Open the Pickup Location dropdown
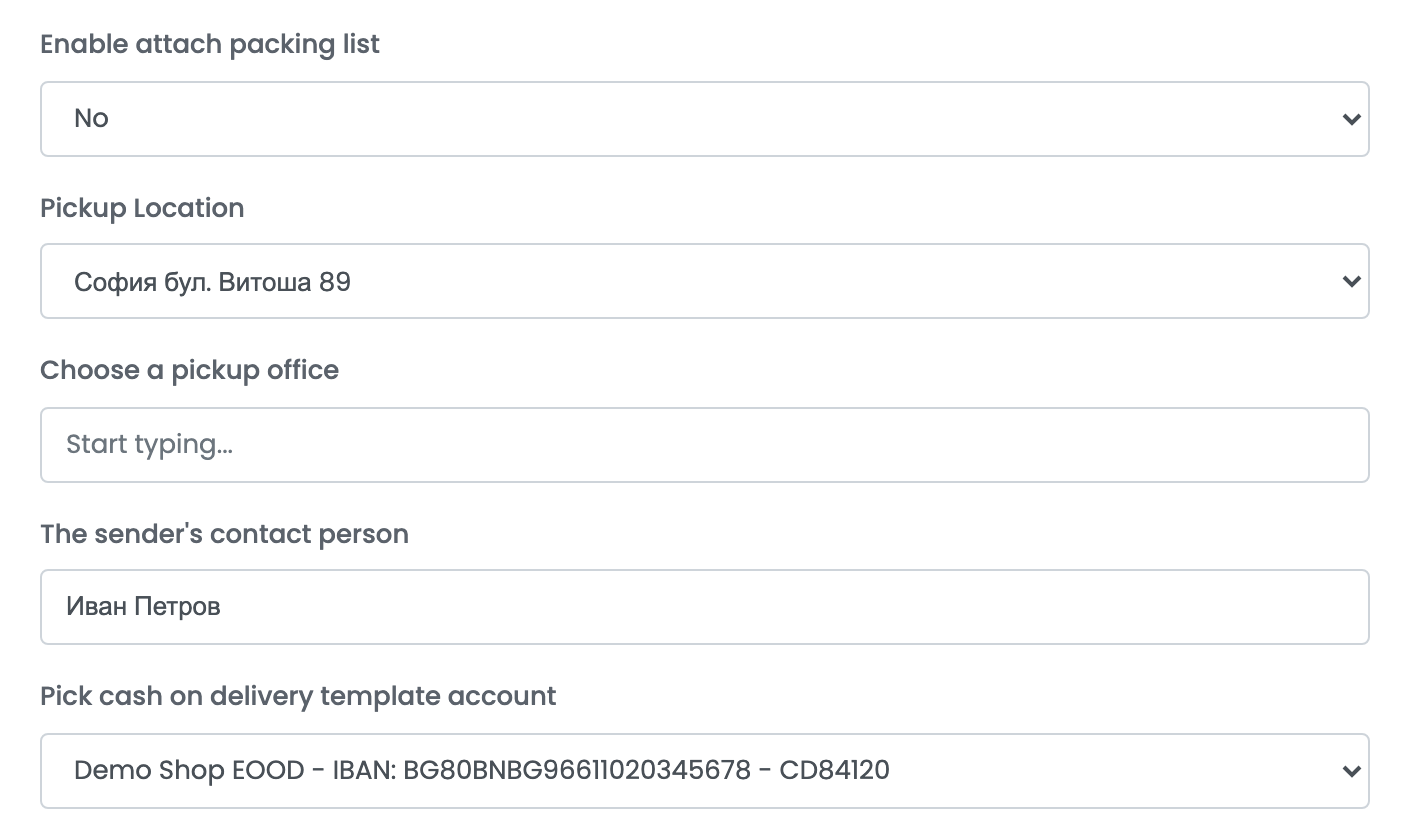The image size is (1410, 840). [704, 281]
